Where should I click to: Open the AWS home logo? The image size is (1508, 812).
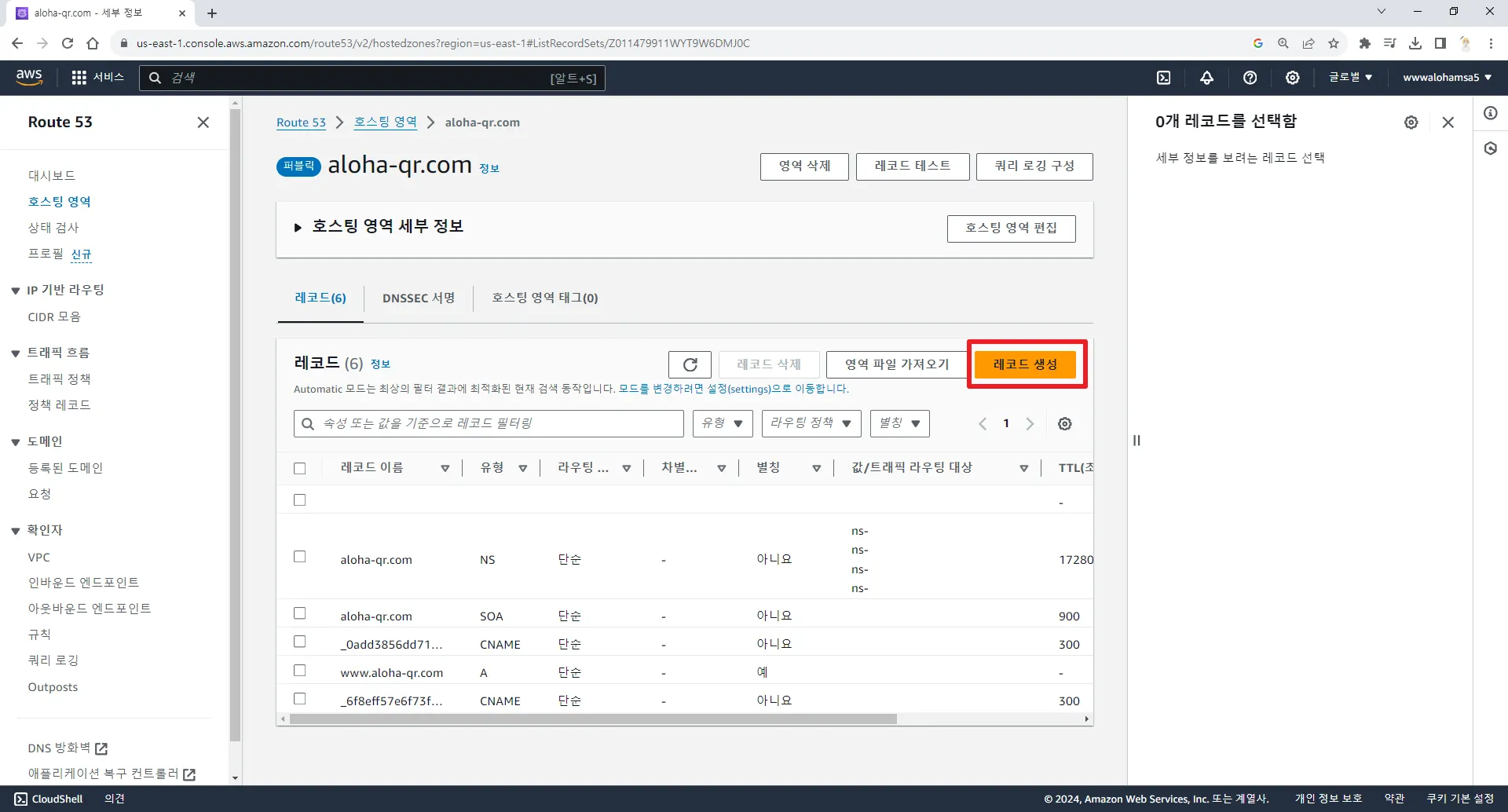29,77
